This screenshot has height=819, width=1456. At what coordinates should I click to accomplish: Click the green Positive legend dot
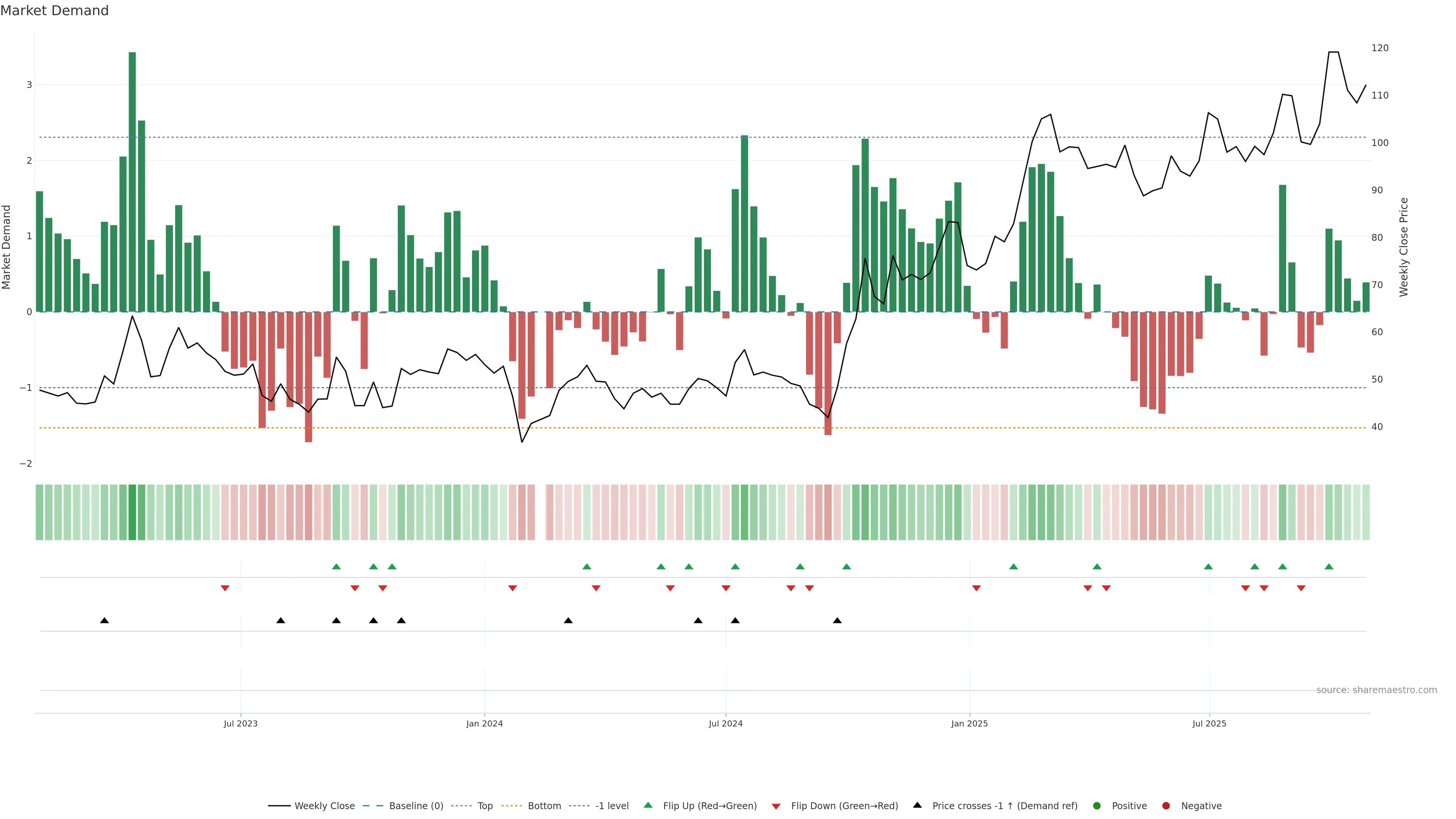tap(1097, 805)
